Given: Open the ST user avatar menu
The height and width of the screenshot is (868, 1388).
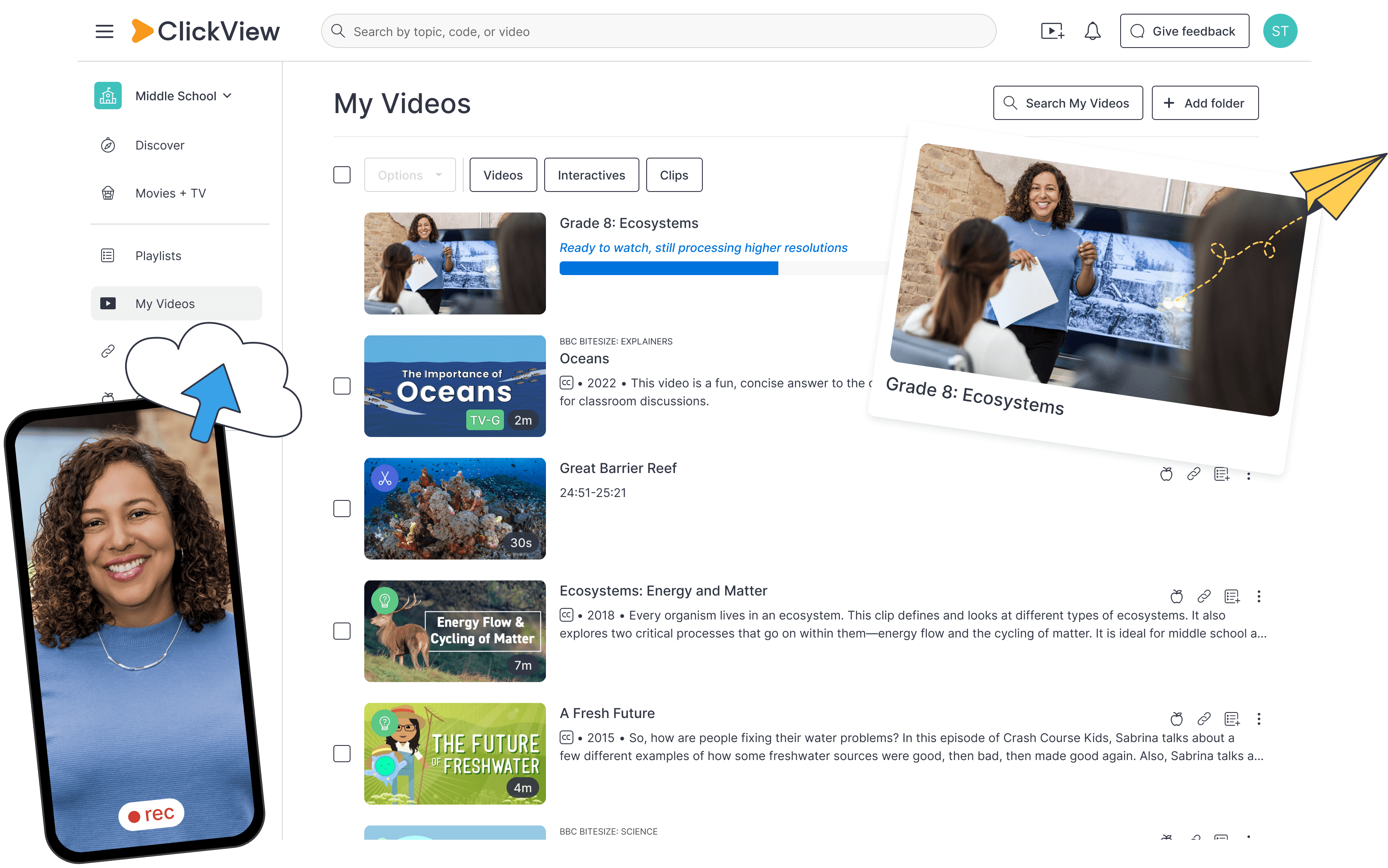Looking at the screenshot, I should (1280, 31).
